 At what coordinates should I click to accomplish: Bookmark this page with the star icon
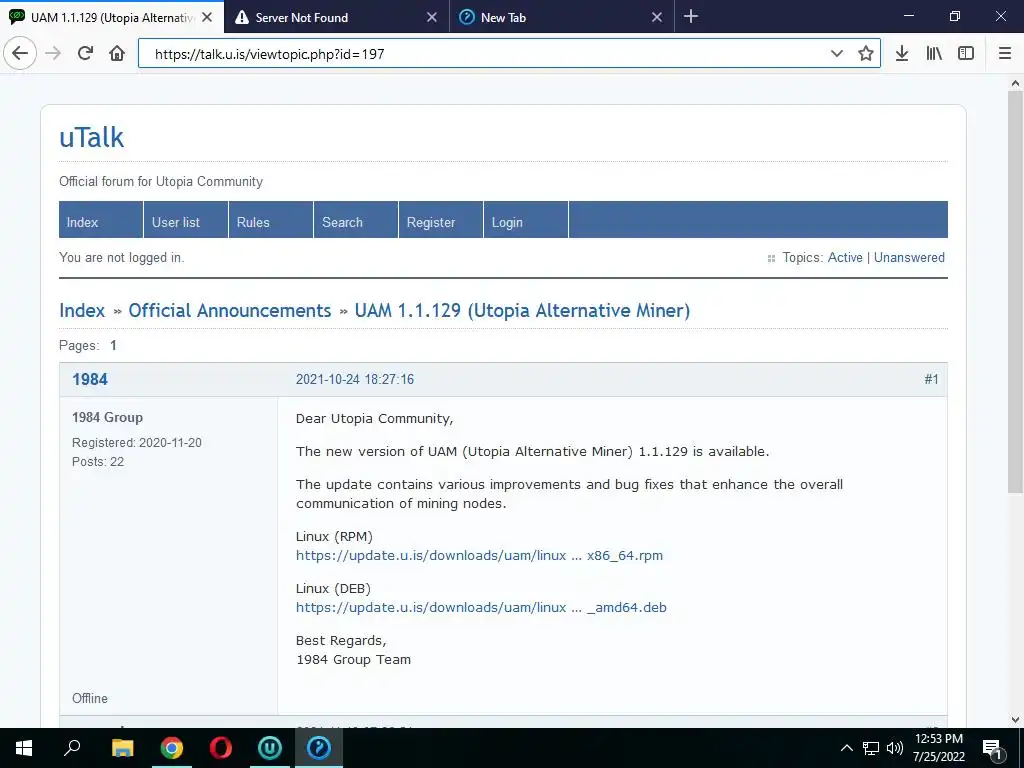click(x=865, y=54)
